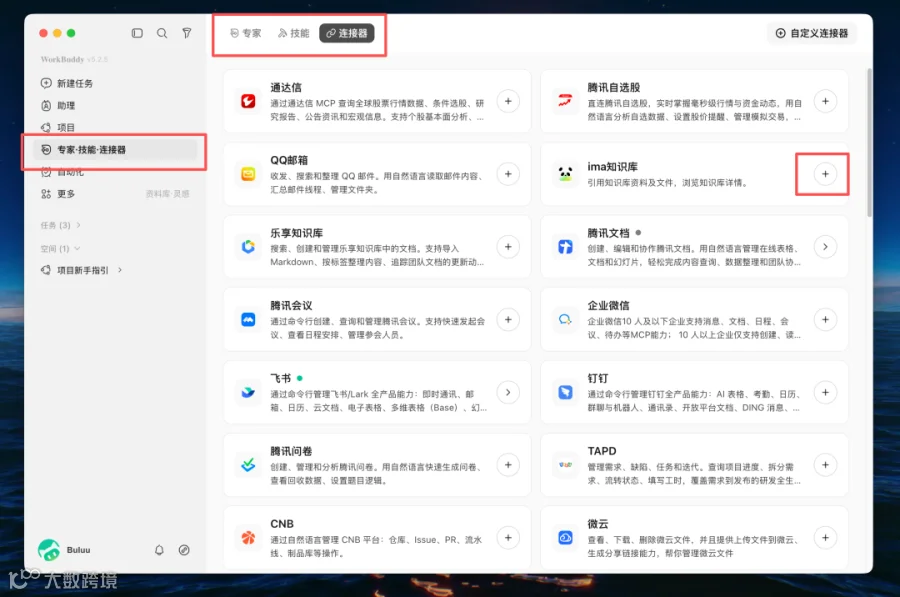Click the 腾讯文档 title text
This screenshot has height=597, width=900.
click(608, 233)
